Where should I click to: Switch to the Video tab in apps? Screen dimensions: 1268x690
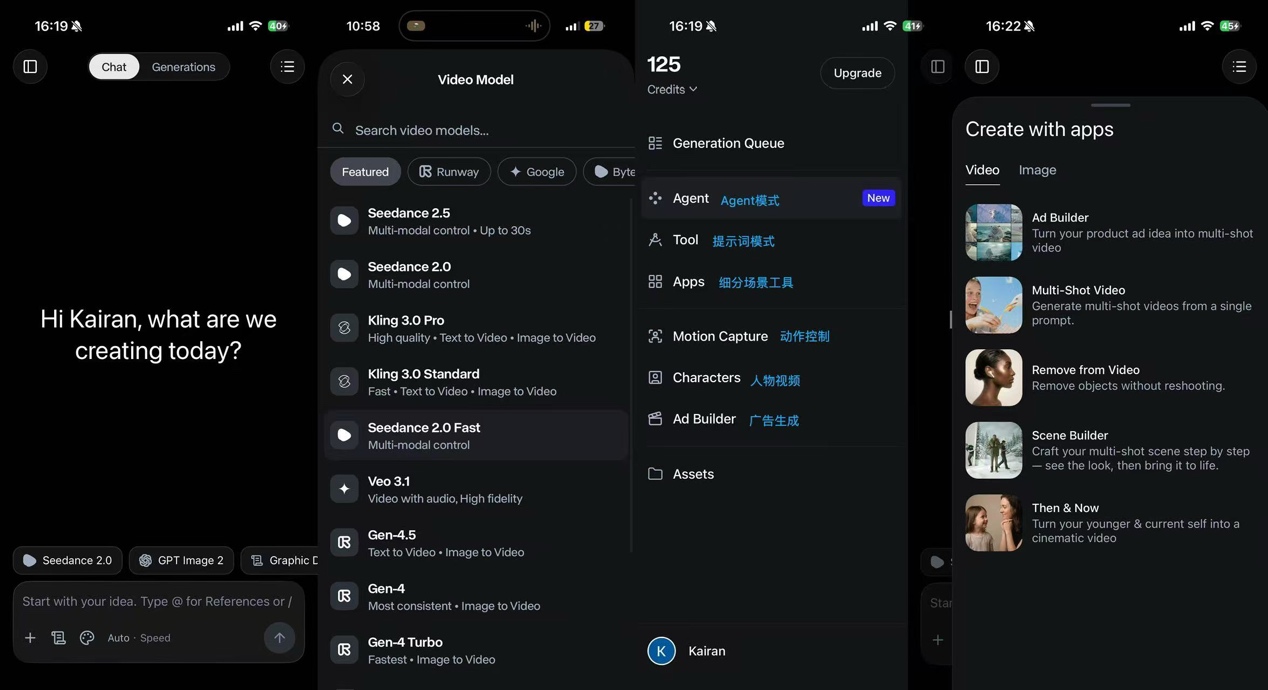pyautogui.click(x=982, y=170)
